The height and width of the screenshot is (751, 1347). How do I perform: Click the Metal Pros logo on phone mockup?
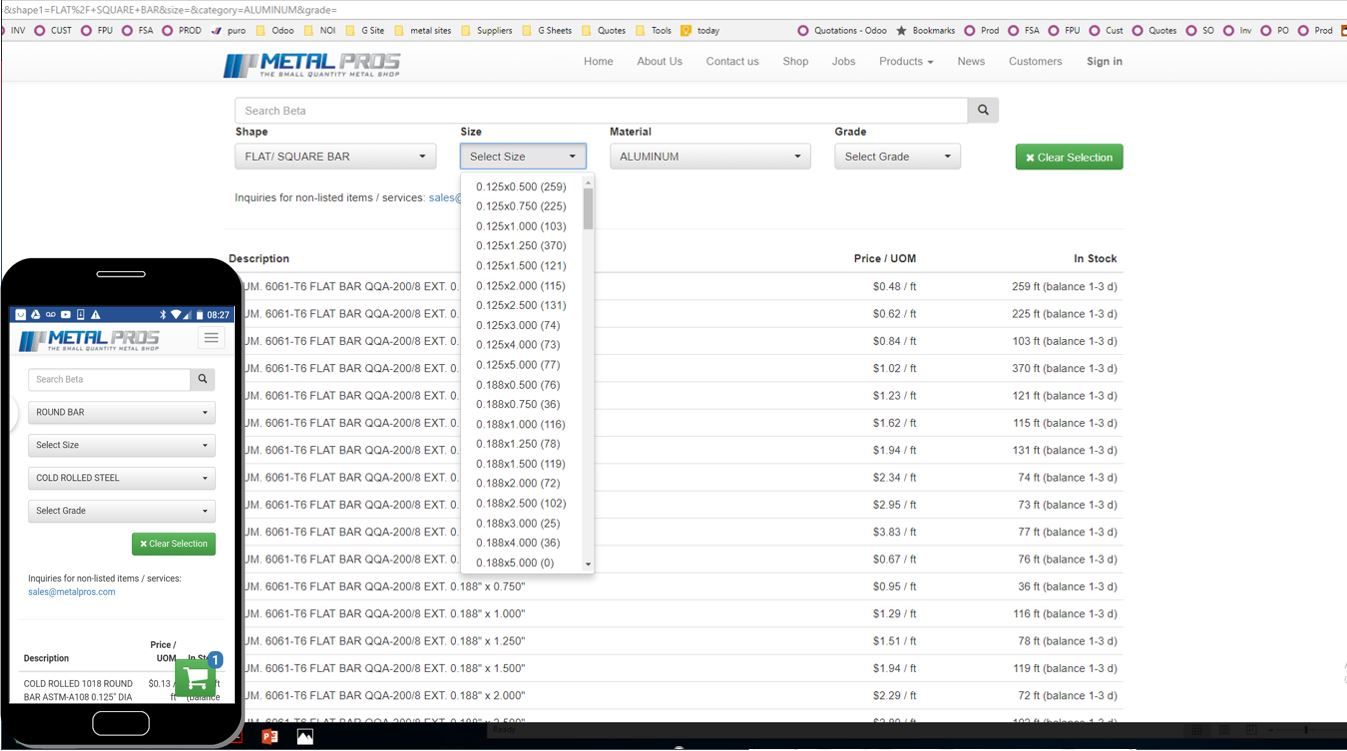(x=88, y=340)
